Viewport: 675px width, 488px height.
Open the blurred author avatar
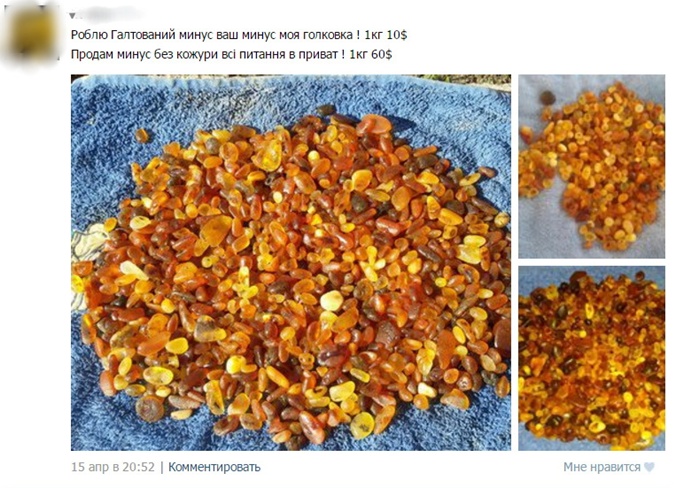[32, 34]
